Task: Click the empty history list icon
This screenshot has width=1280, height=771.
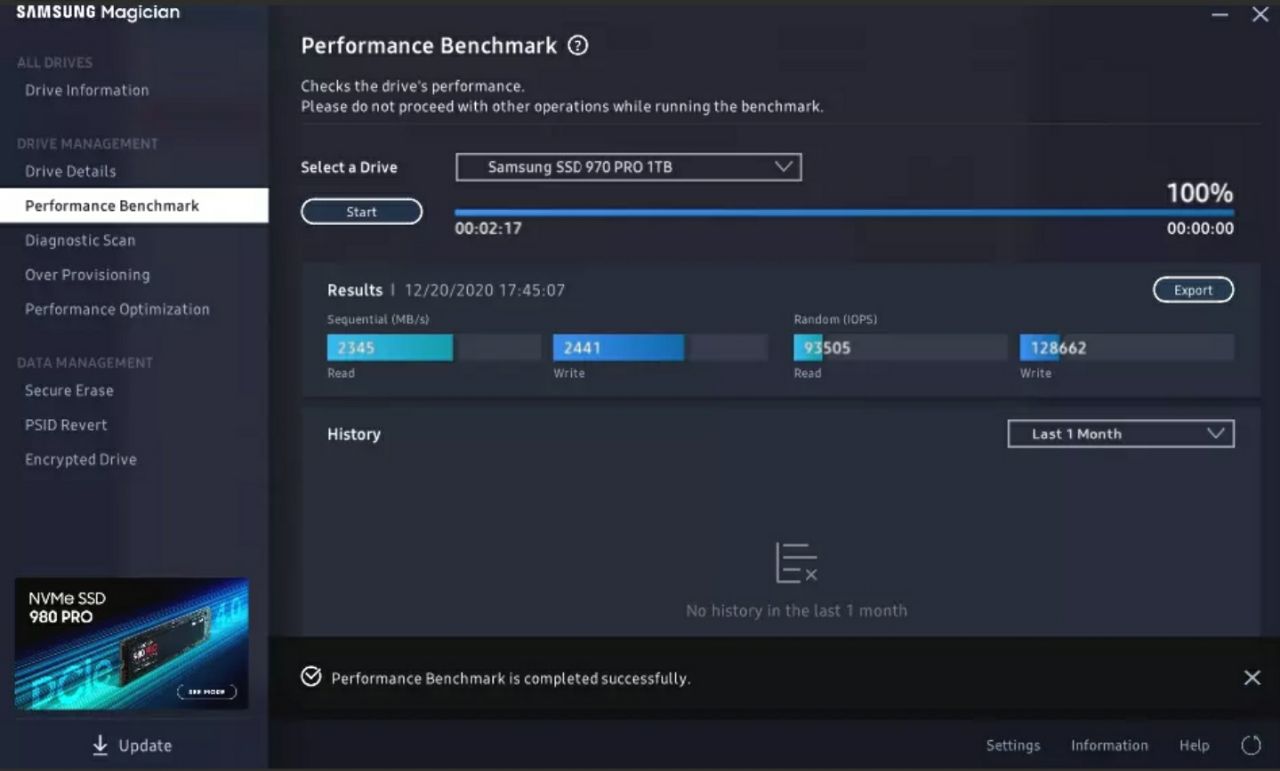Action: (796, 563)
